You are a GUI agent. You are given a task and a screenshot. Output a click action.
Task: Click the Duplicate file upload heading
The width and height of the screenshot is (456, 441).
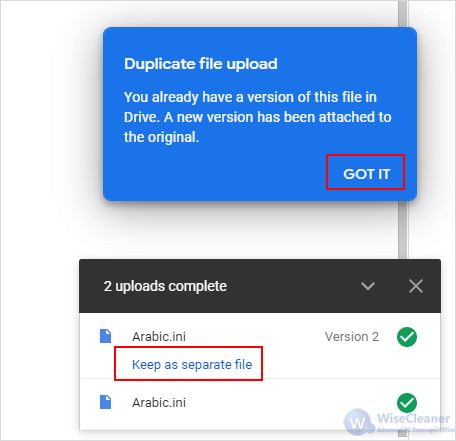pyautogui.click(x=201, y=64)
